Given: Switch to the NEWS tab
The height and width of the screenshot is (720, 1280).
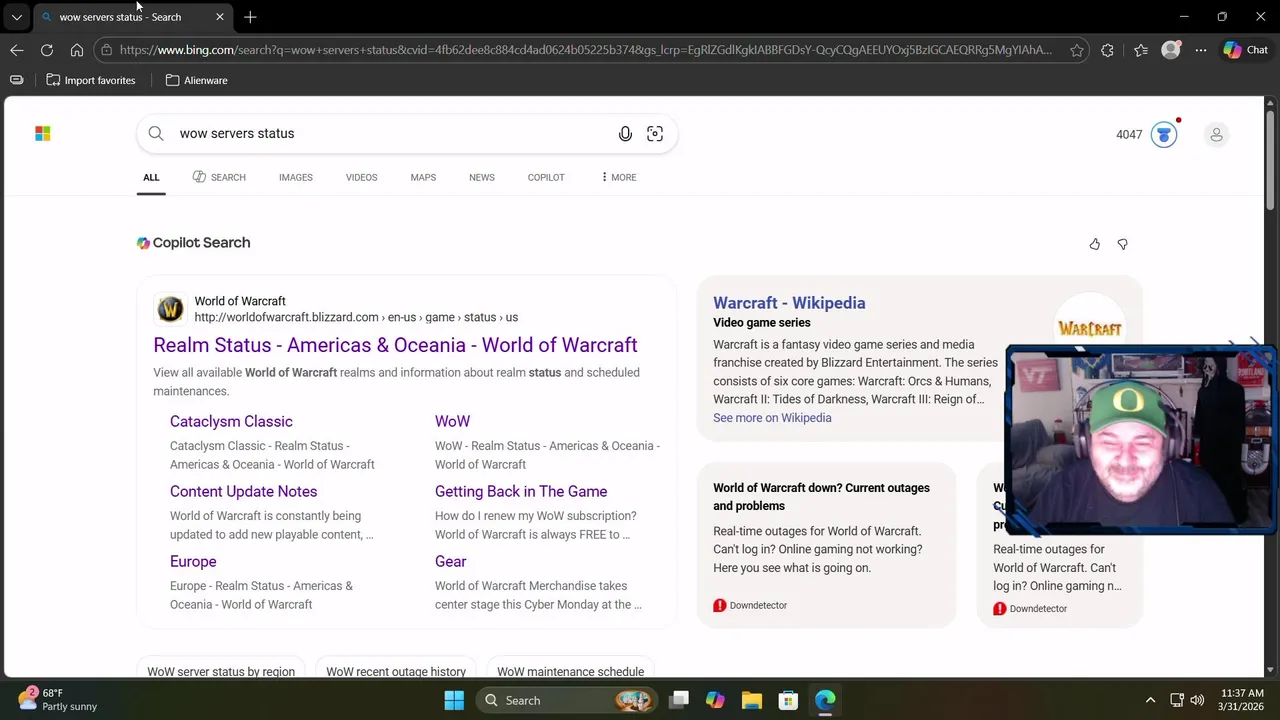Looking at the screenshot, I should click(x=482, y=177).
